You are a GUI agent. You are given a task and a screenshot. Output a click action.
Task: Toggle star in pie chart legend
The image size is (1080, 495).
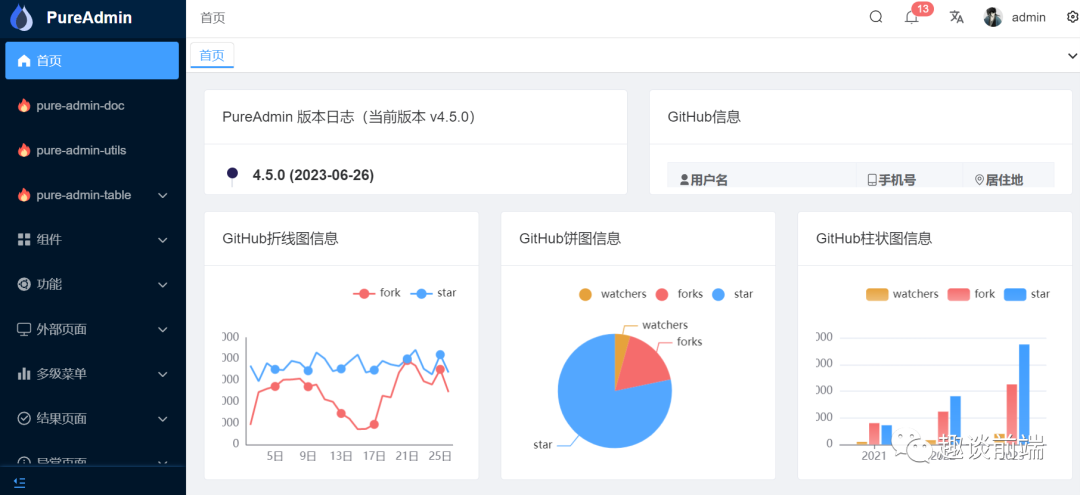pyautogui.click(x=732, y=294)
